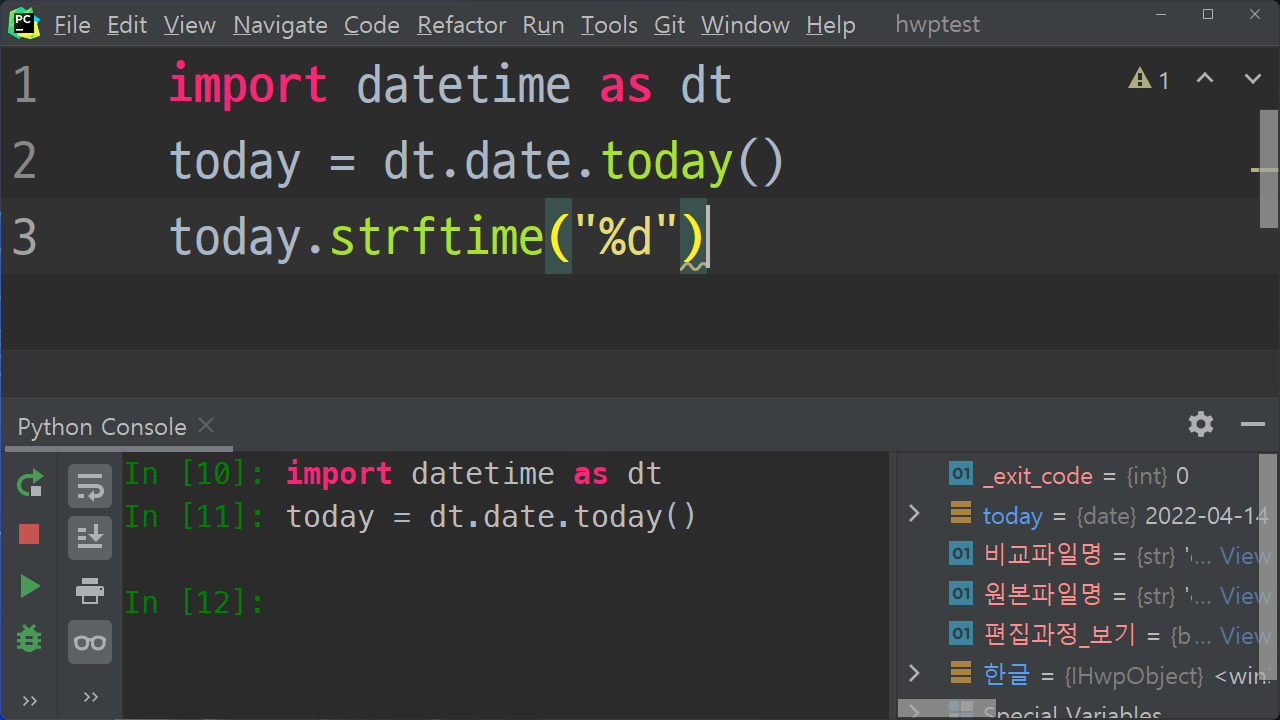Go to next highlighted error arrow

click(x=1252, y=79)
